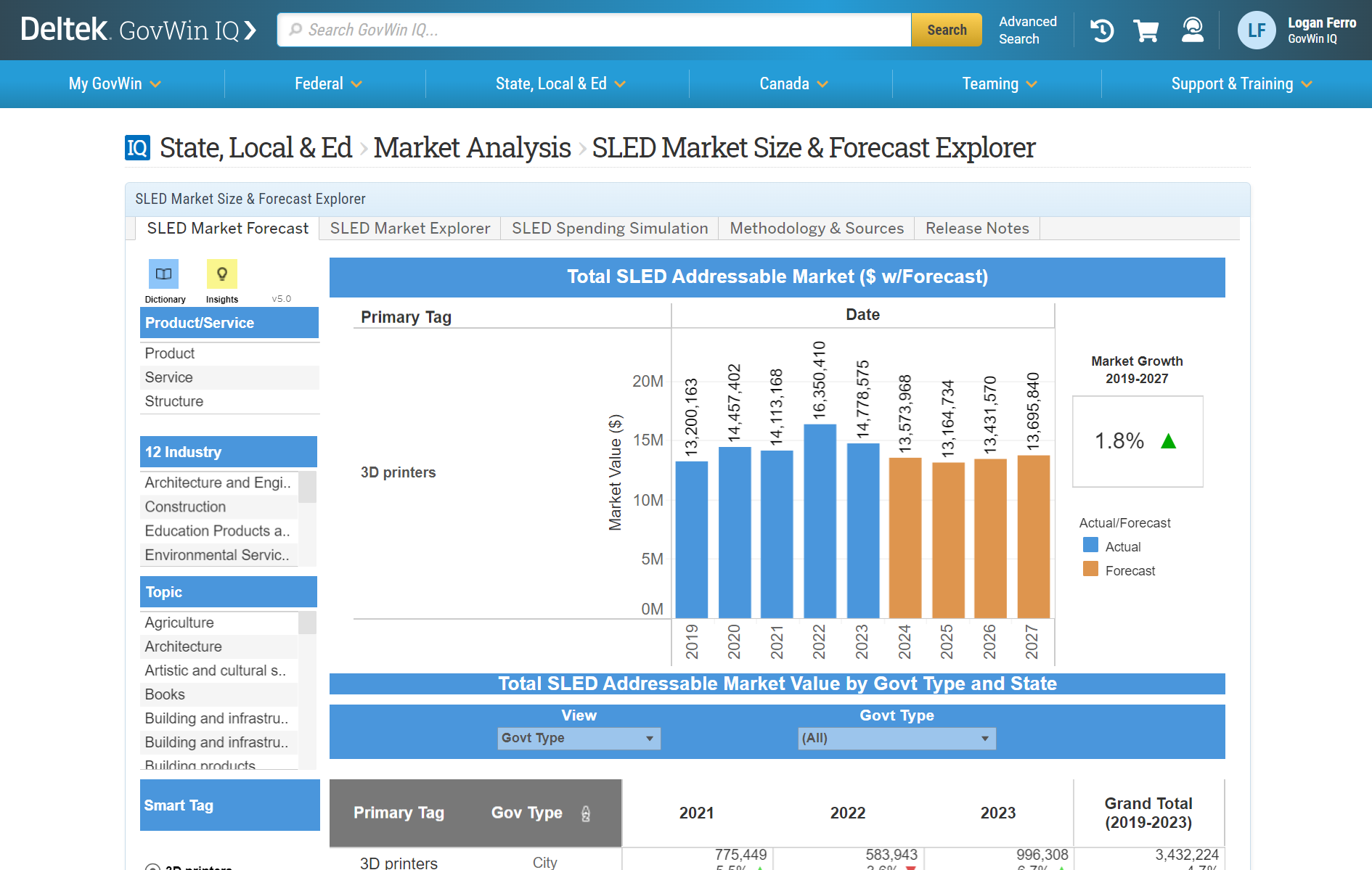The width and height of the screenshot is (1372, 870).
Task: Select the 3D printers radio button
Action: 152,867
